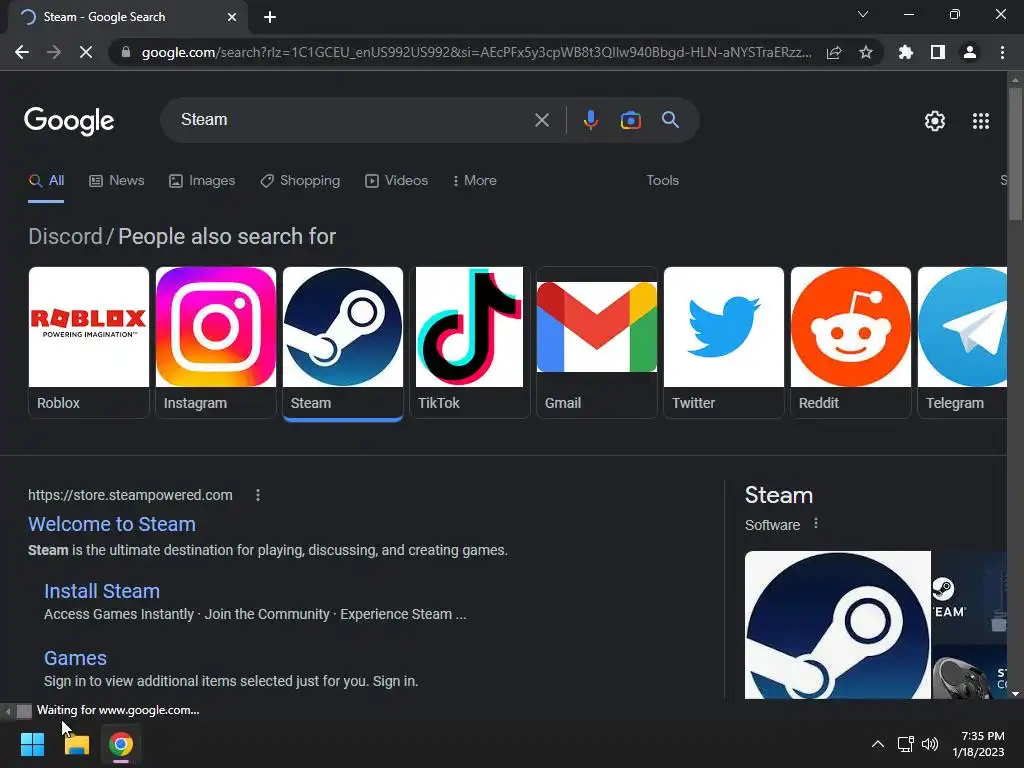Open File Explorer from the taskbar
Image resolution: width=1024 pixels, height=768 pixels.
point(76,744)
